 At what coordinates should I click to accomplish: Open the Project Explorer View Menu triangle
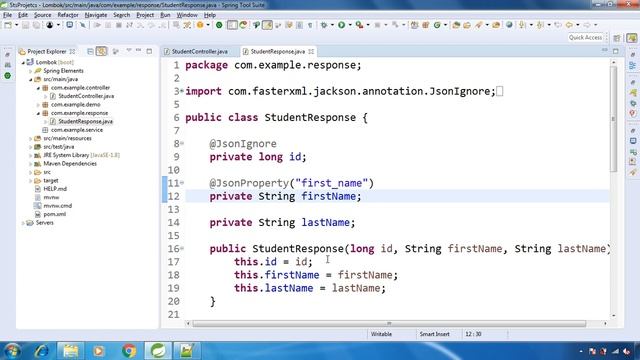(x=129, y=51)
